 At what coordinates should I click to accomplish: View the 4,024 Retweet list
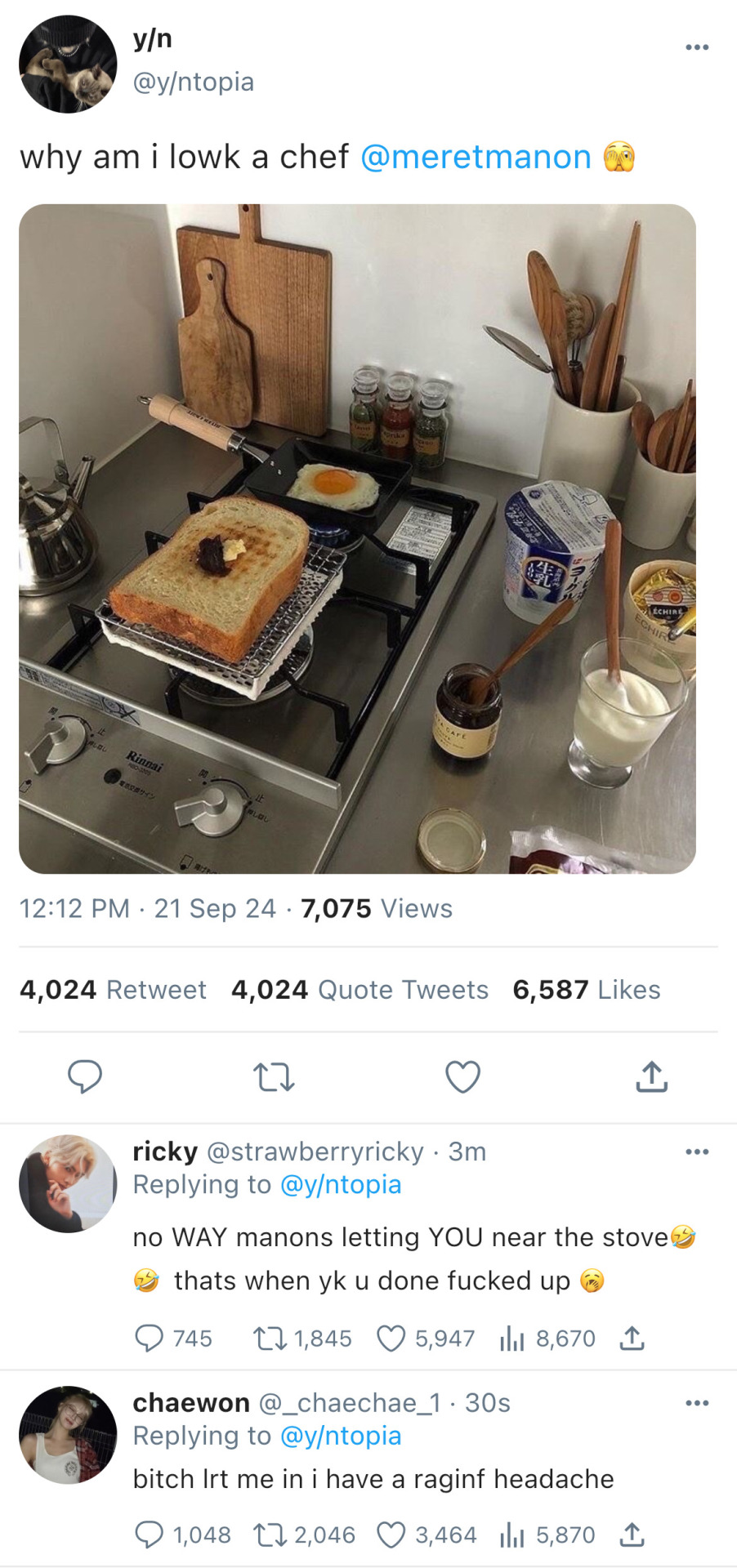click(x=113, y=990)
